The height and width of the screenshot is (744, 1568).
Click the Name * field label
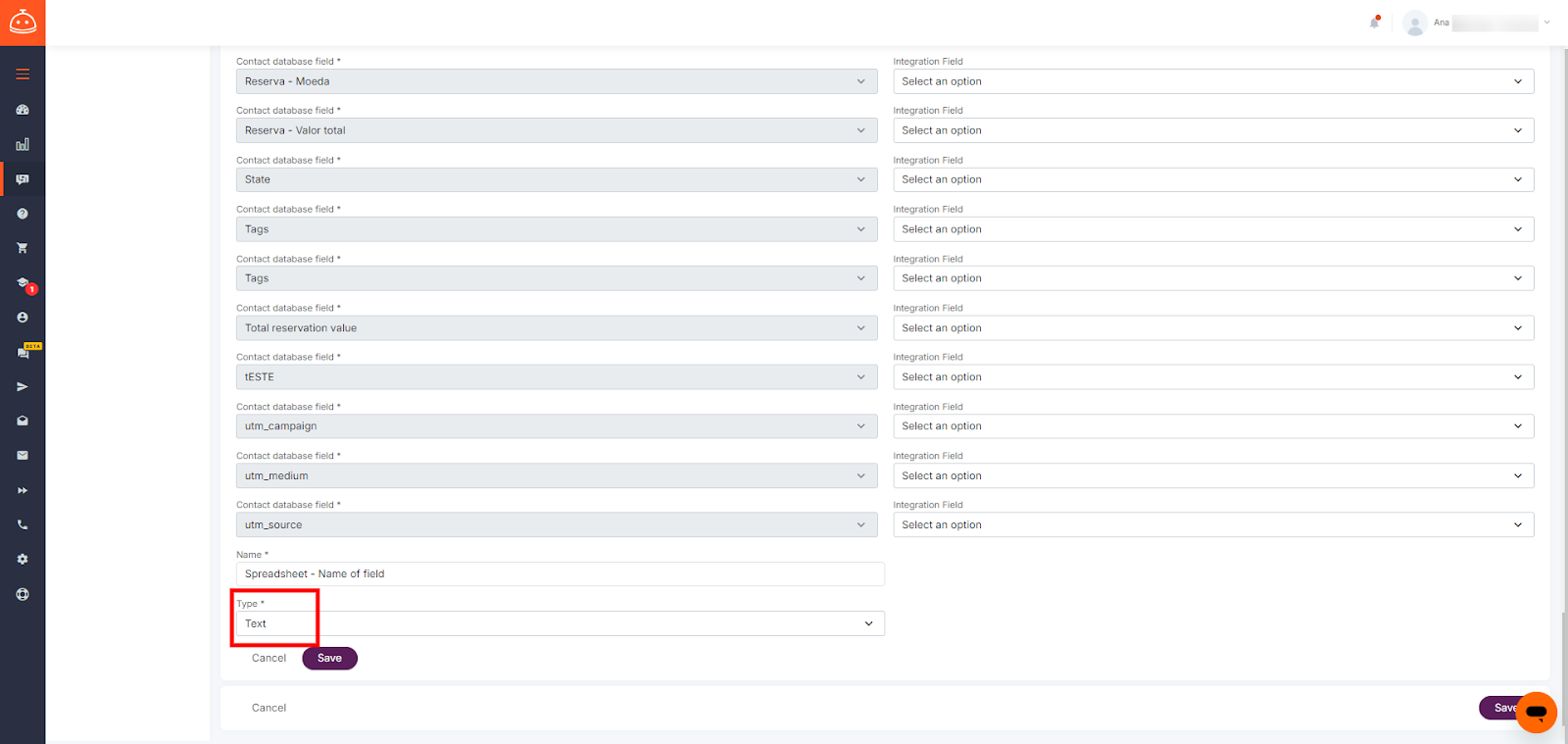252,555
